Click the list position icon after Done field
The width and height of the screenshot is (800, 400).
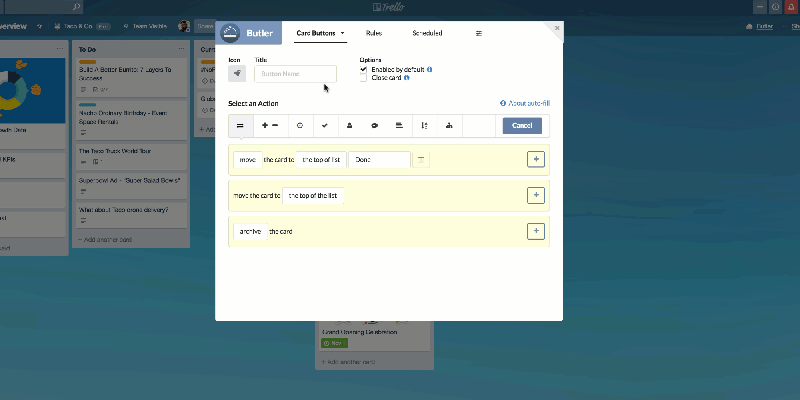[x=421, y=160]
